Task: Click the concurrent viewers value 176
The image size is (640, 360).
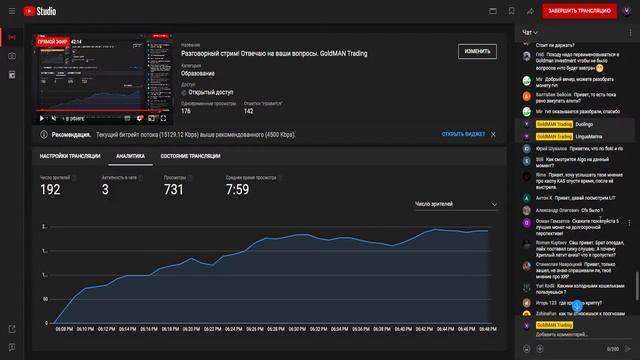Action: 186,111
